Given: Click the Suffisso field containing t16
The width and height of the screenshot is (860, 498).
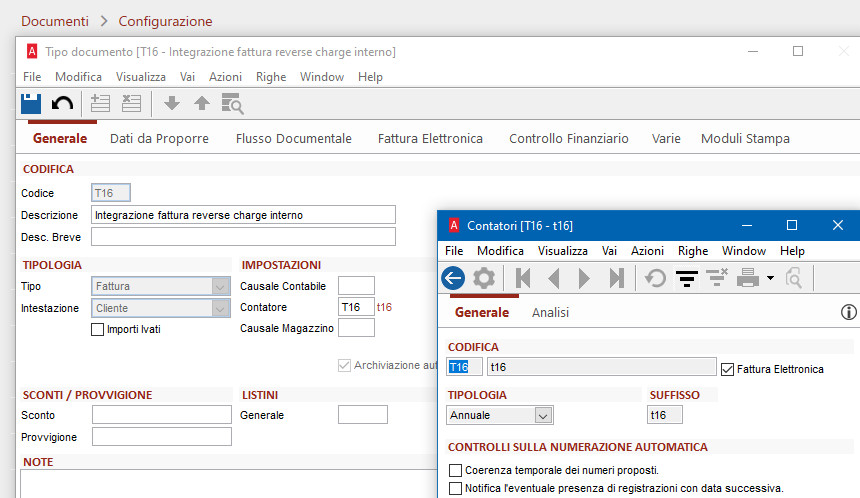Looking at the screenshot, I should pyautogui.click(x=665, y=415).
